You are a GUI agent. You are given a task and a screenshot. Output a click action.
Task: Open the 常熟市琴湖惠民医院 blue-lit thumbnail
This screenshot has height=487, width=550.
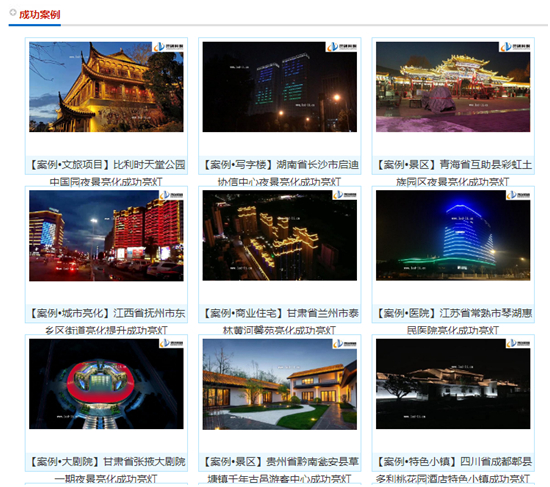click(453, 235)
